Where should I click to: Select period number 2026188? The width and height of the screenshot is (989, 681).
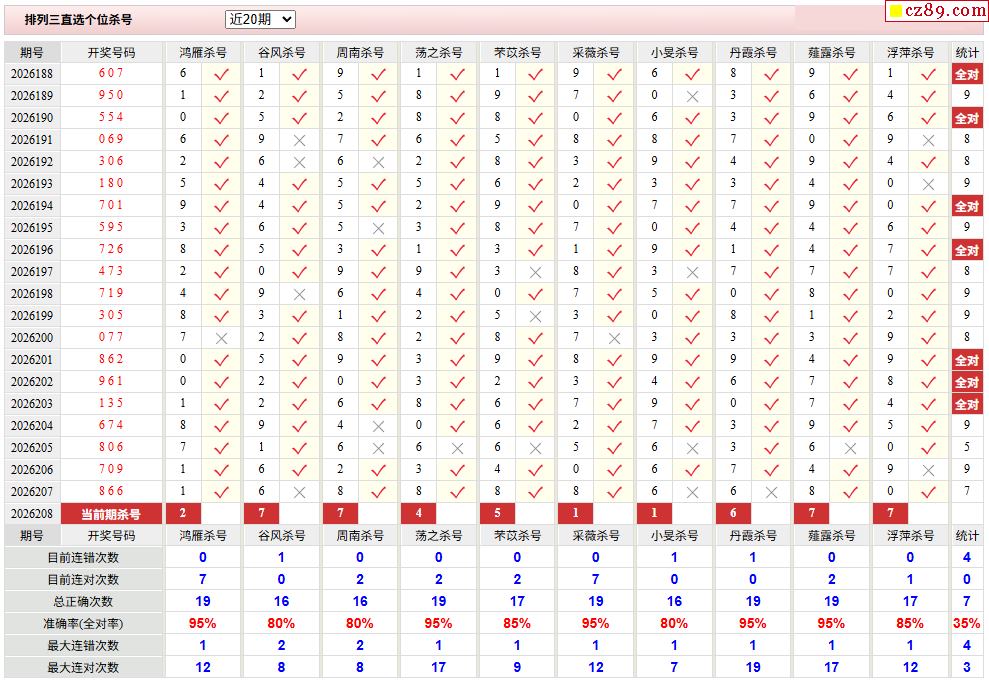(32, 74)
